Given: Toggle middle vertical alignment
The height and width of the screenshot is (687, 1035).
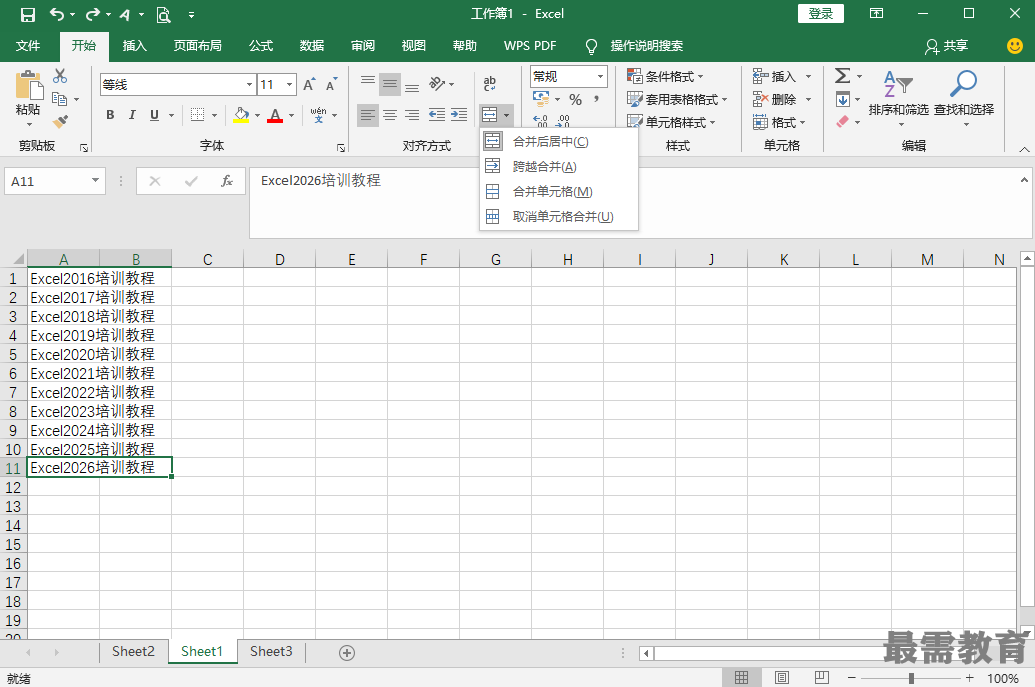Looking at the screenshot, I should pos(390,84).
